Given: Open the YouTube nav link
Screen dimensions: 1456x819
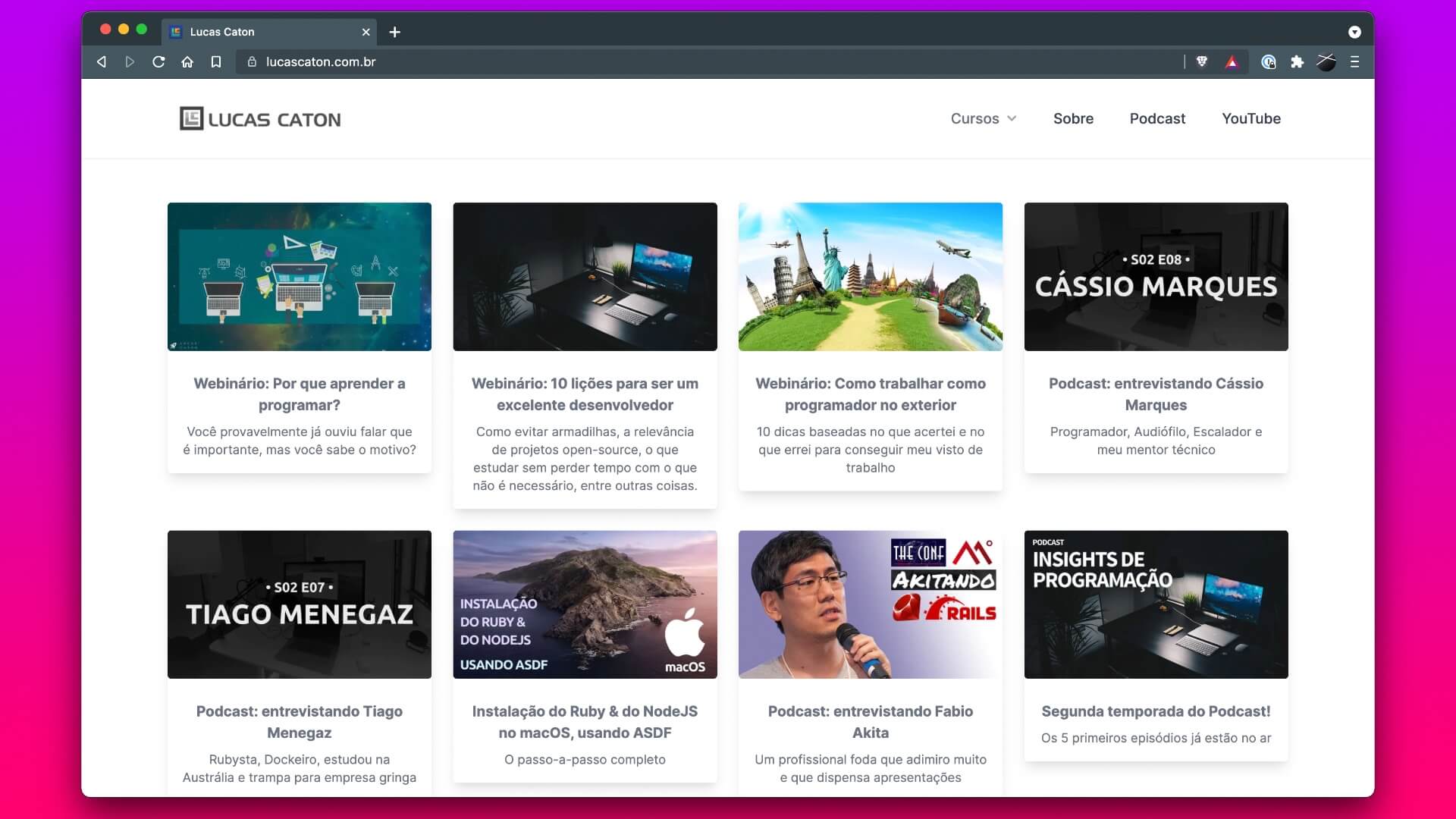Looking at the screenshot, I should tap(1250, 119).
